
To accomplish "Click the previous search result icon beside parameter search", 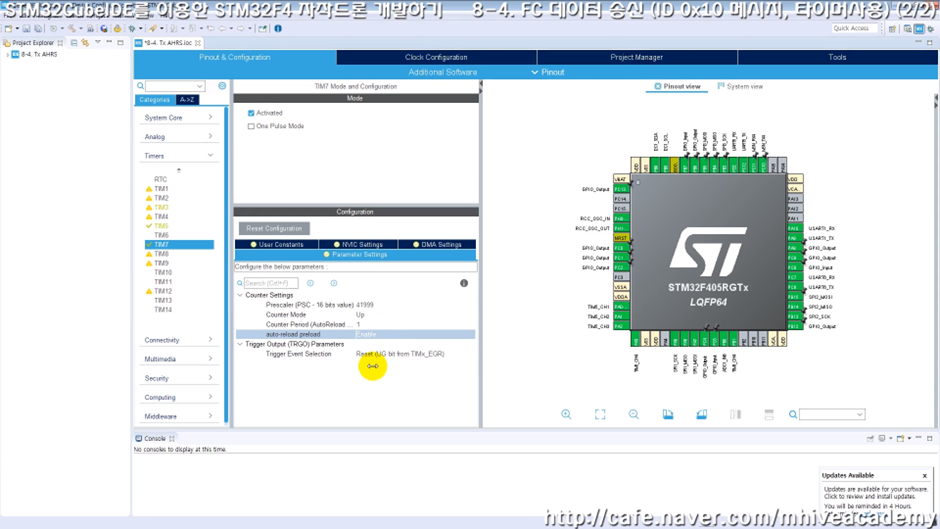I will [311, 283].
